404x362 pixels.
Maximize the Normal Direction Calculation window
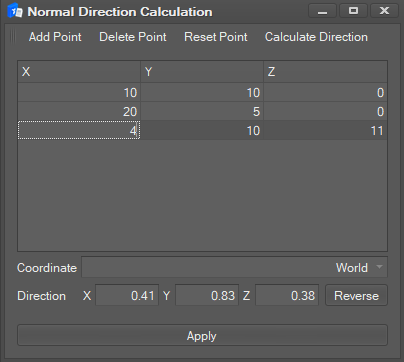[x=353, y=11]
